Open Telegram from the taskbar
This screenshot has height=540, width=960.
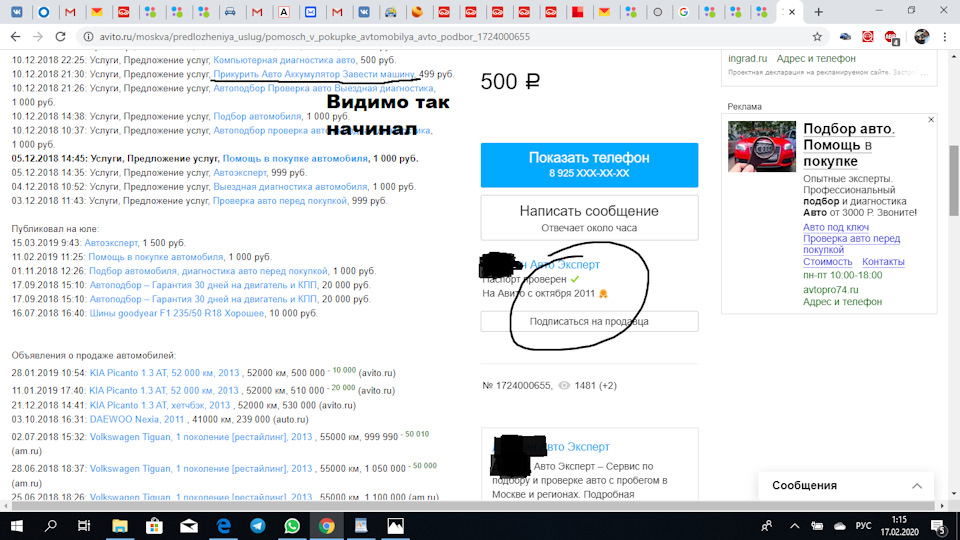(x=258, y=526)
